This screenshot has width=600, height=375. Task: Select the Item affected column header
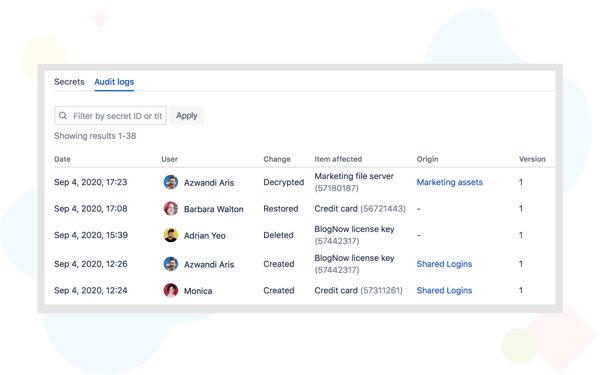[x=338, y=159]
